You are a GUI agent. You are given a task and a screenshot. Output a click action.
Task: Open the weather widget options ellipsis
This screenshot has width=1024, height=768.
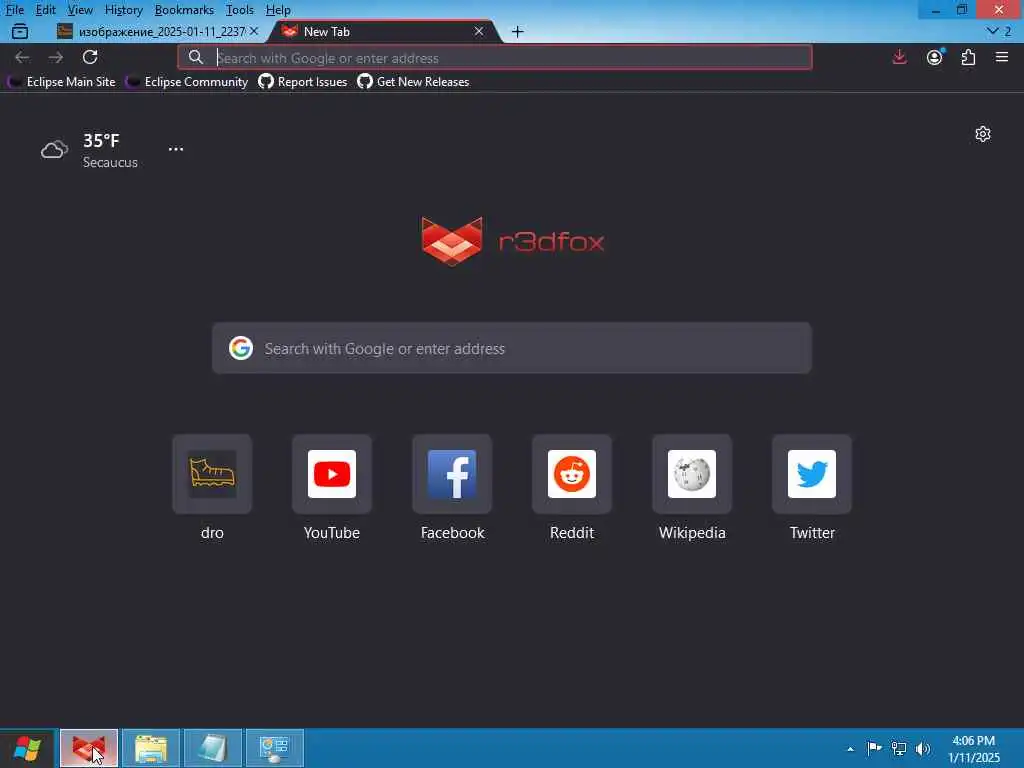[176, 149]
